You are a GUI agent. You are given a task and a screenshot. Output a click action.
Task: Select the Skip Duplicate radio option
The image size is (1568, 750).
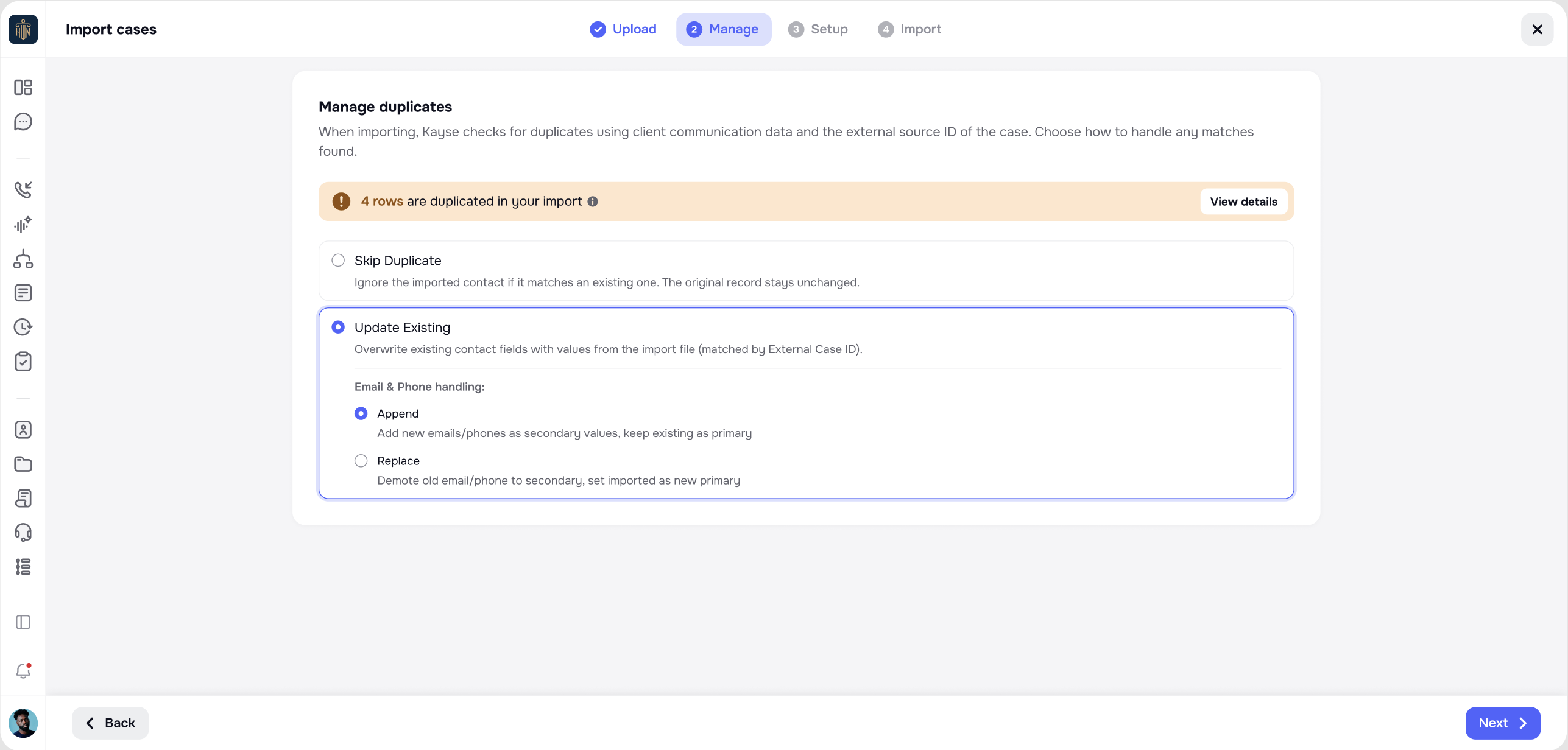tap(338, 261)
